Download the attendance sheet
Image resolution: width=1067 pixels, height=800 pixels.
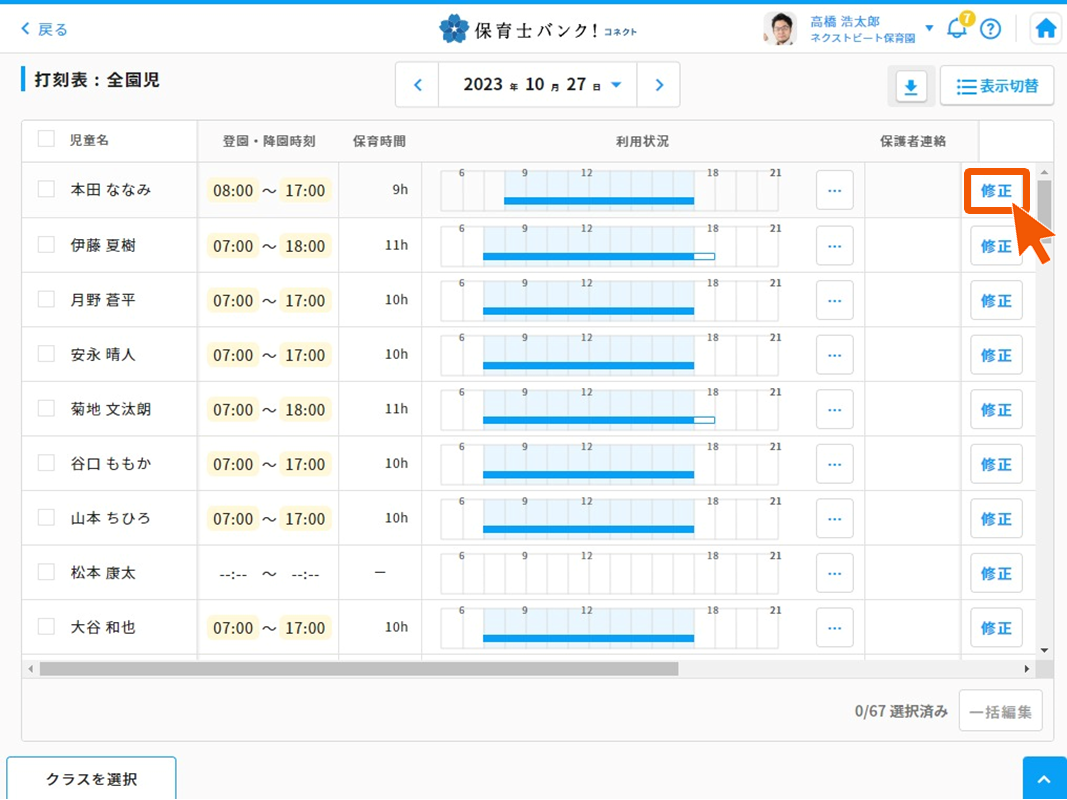910,87
